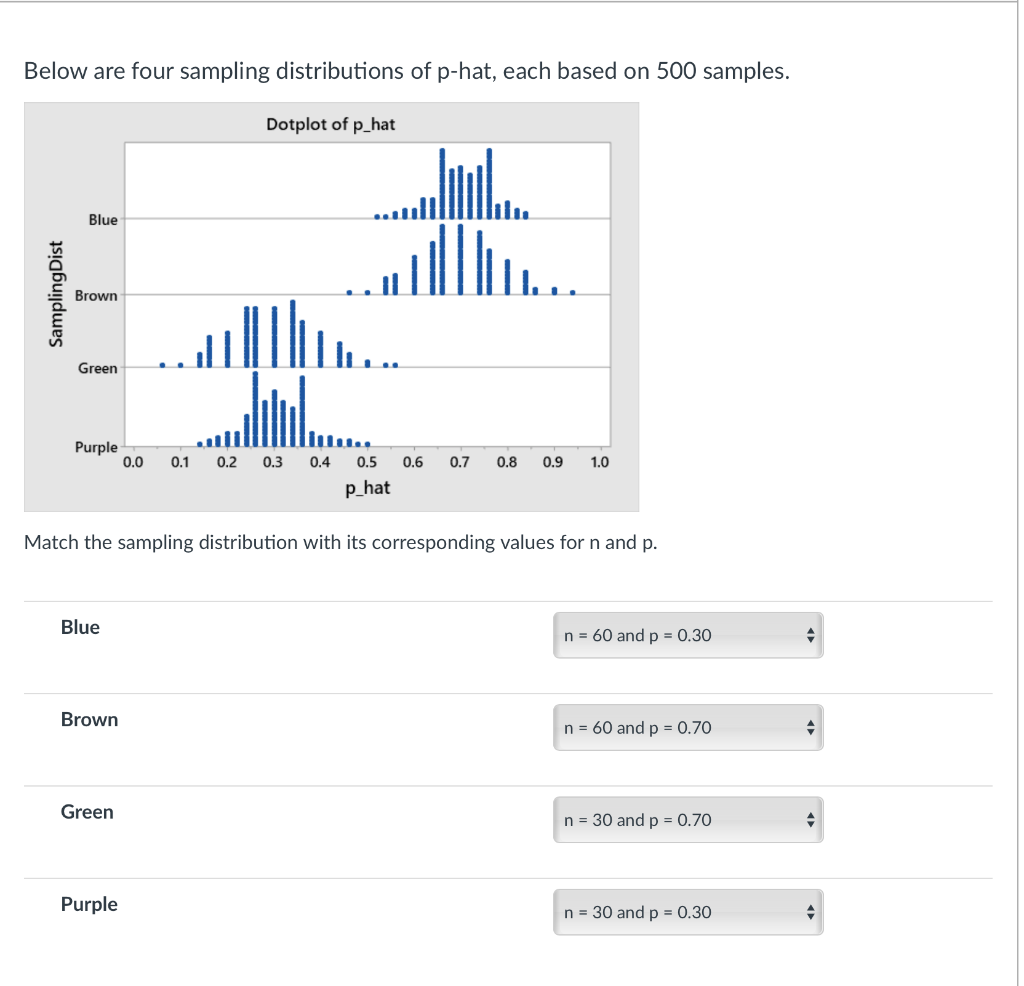
Task: Click the Green row label
Action: [x=86, y=811]
